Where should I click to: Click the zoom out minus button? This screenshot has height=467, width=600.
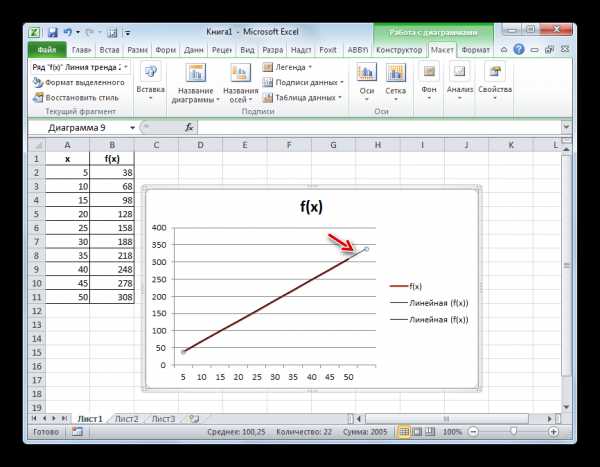tap(473, 432)
